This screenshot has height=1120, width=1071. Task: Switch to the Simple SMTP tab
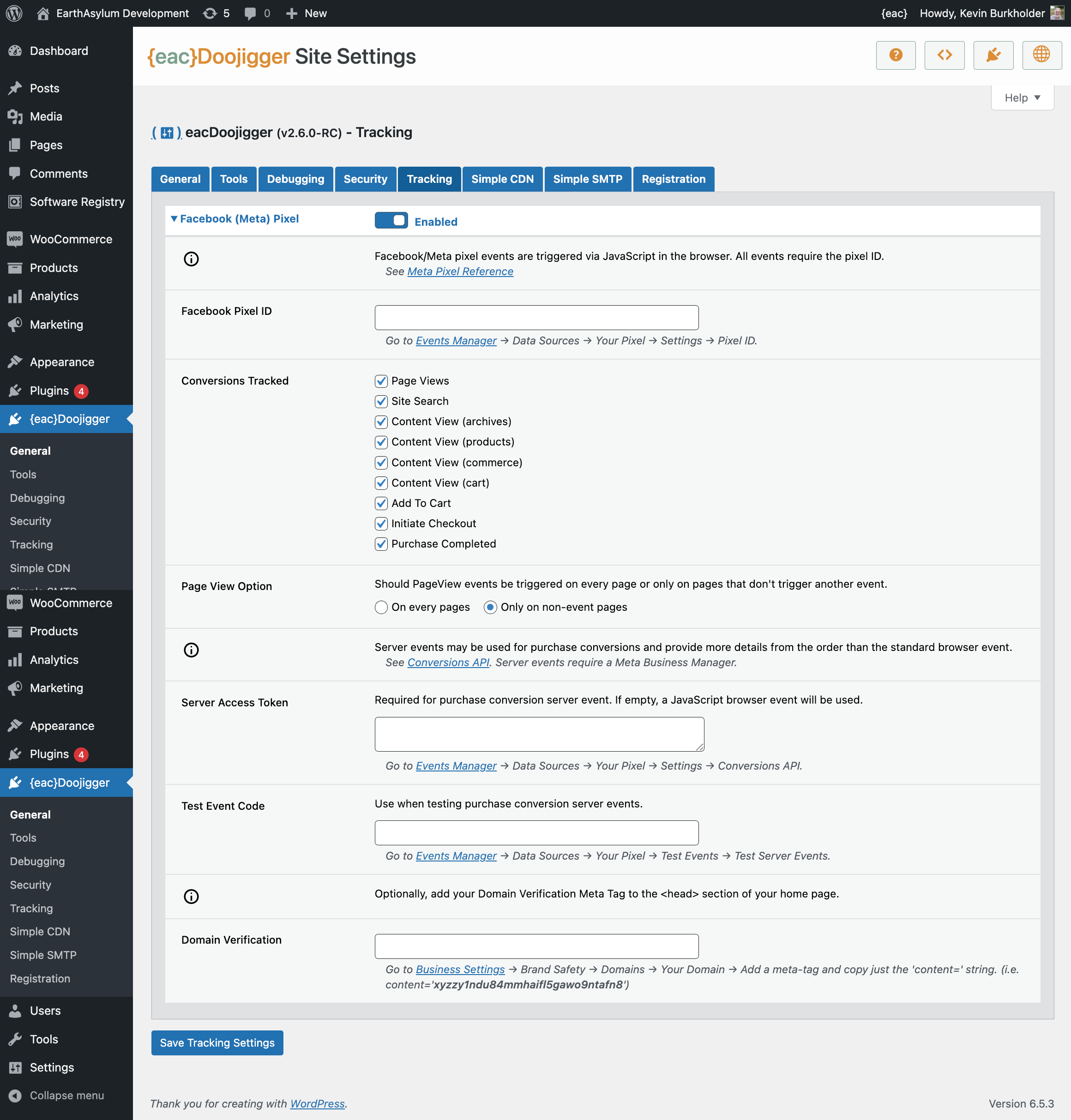coord(587,179)
